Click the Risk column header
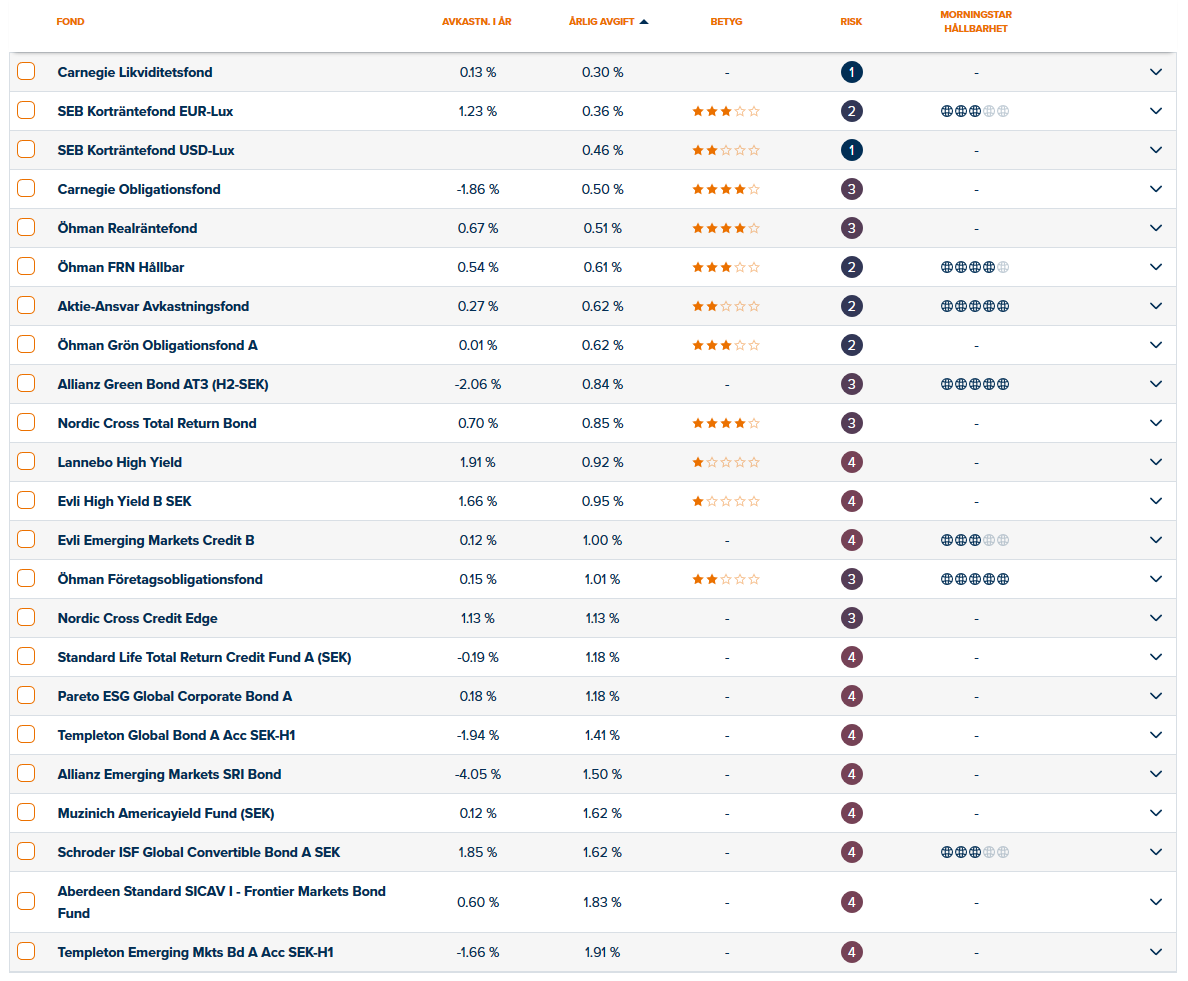1188x981 pixels. pyautogui.click(x=851, y=22)
